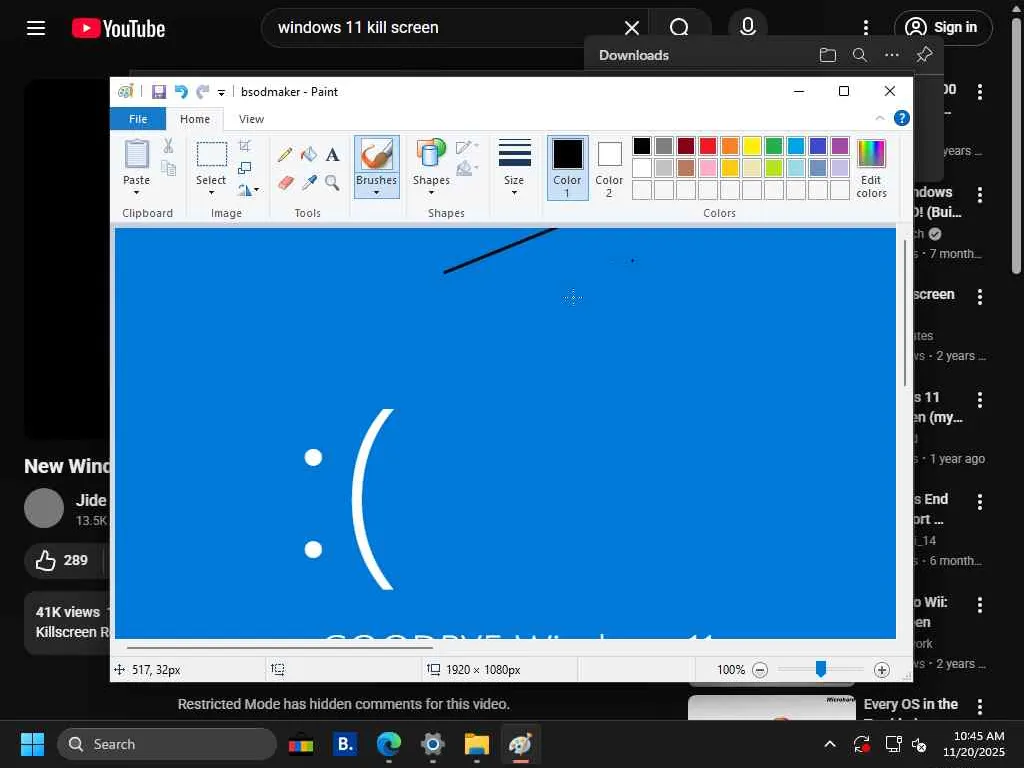Screen dimensions: 1024x768
Task: Click the Paint zoom slider handle
Action: coord(821,669)
